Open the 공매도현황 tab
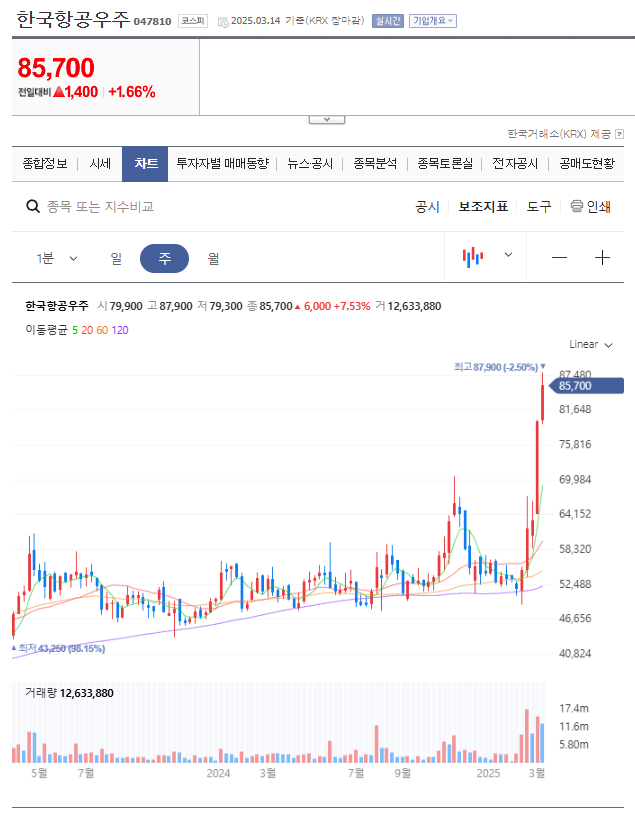635x817 pixels. coord(587,164)
